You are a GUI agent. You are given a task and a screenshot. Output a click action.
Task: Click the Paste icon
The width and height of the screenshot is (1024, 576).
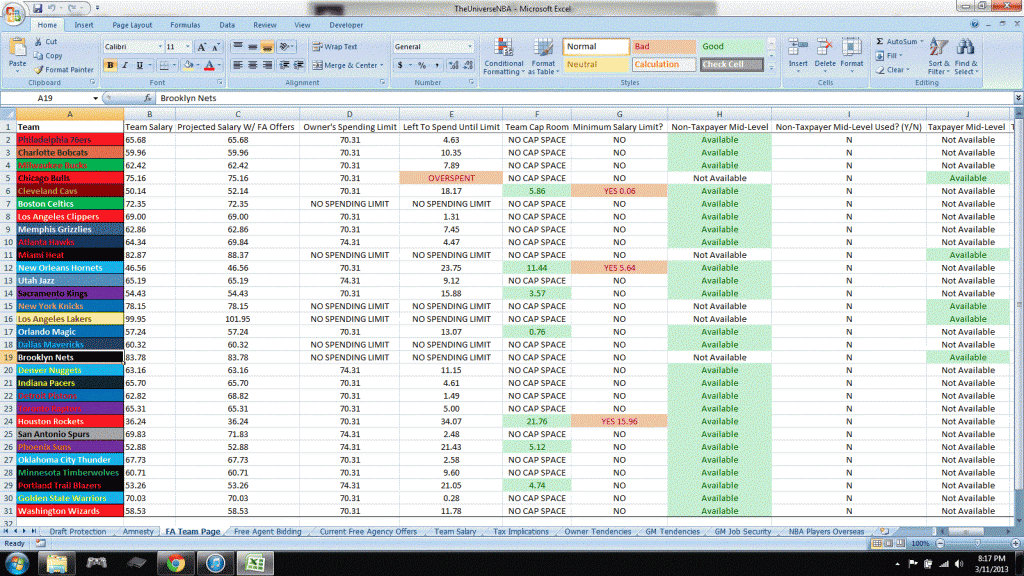pos(18,49)
